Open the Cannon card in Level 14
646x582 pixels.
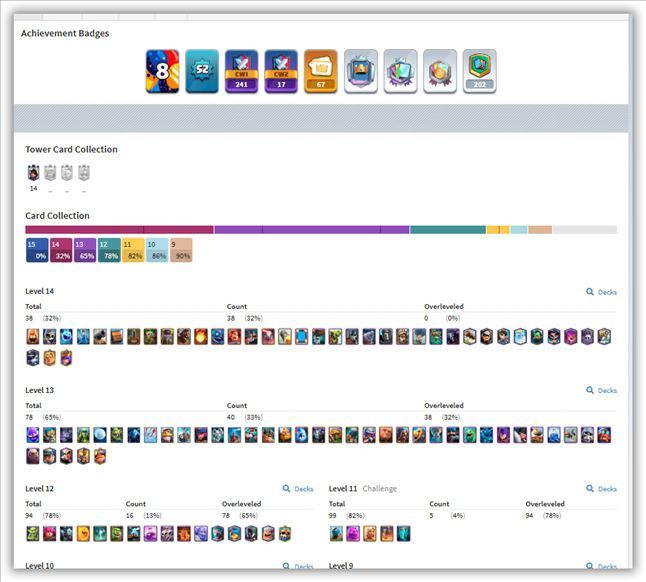click(100, 337)
